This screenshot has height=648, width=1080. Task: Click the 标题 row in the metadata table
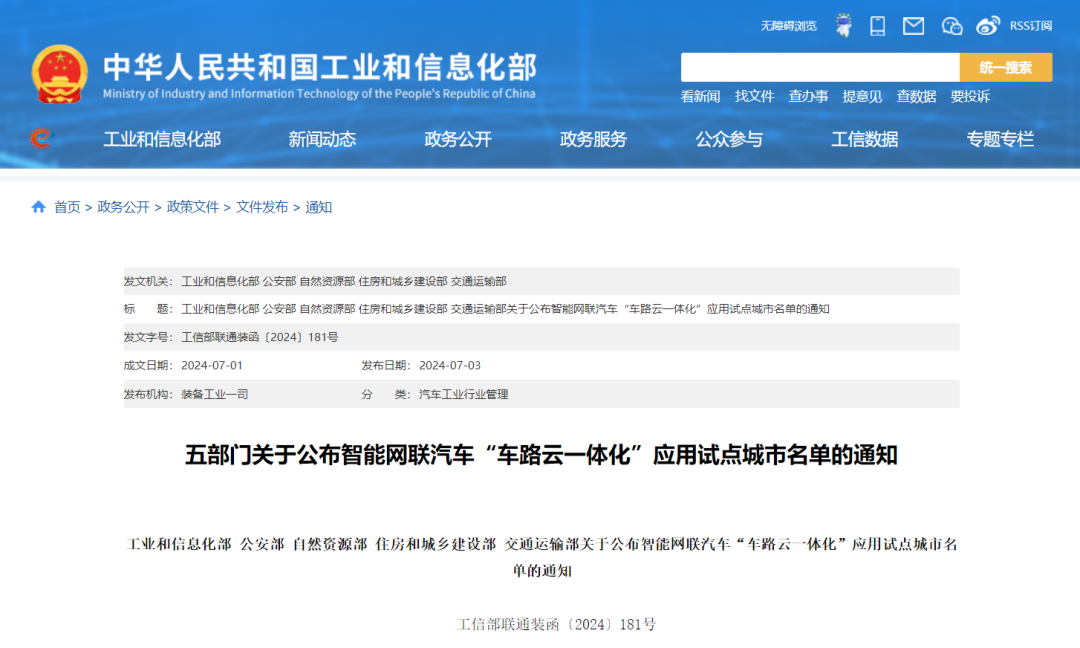click(x=541, y=309)
